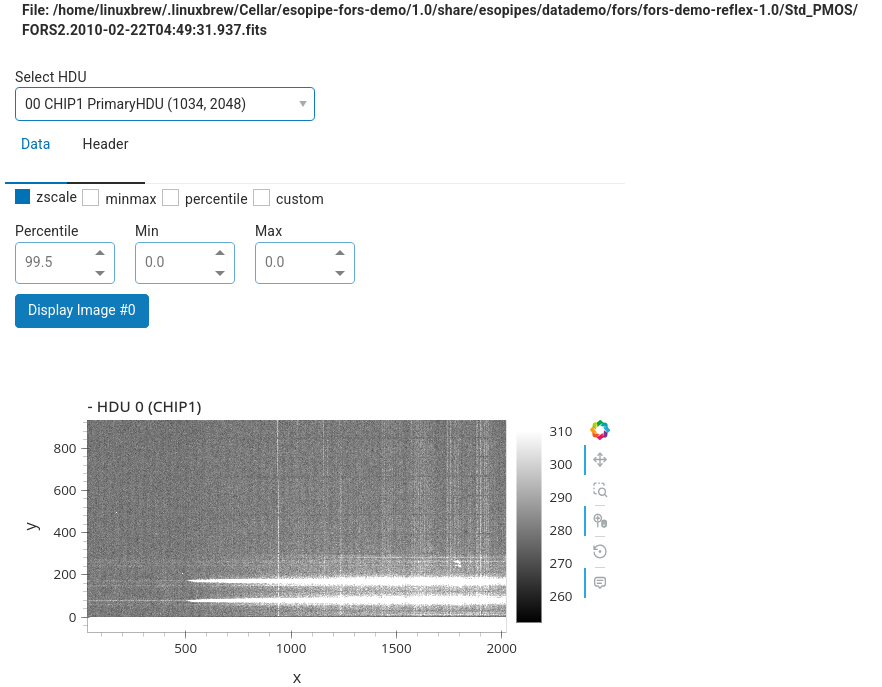Click the file path text at top
Image resolution: width=882 pixels, height=687 pixels.
pyautogui.click(x=439, y=20)
